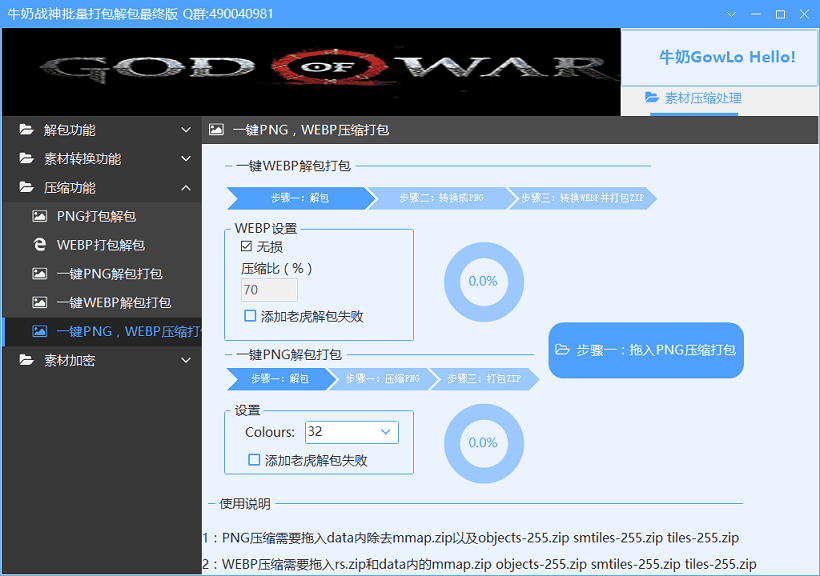Image resolution: width=820 pixels, height=576 pixels.
Task: Click folder icon on 素材压缩处理 tab
Action: pos(652,97)
